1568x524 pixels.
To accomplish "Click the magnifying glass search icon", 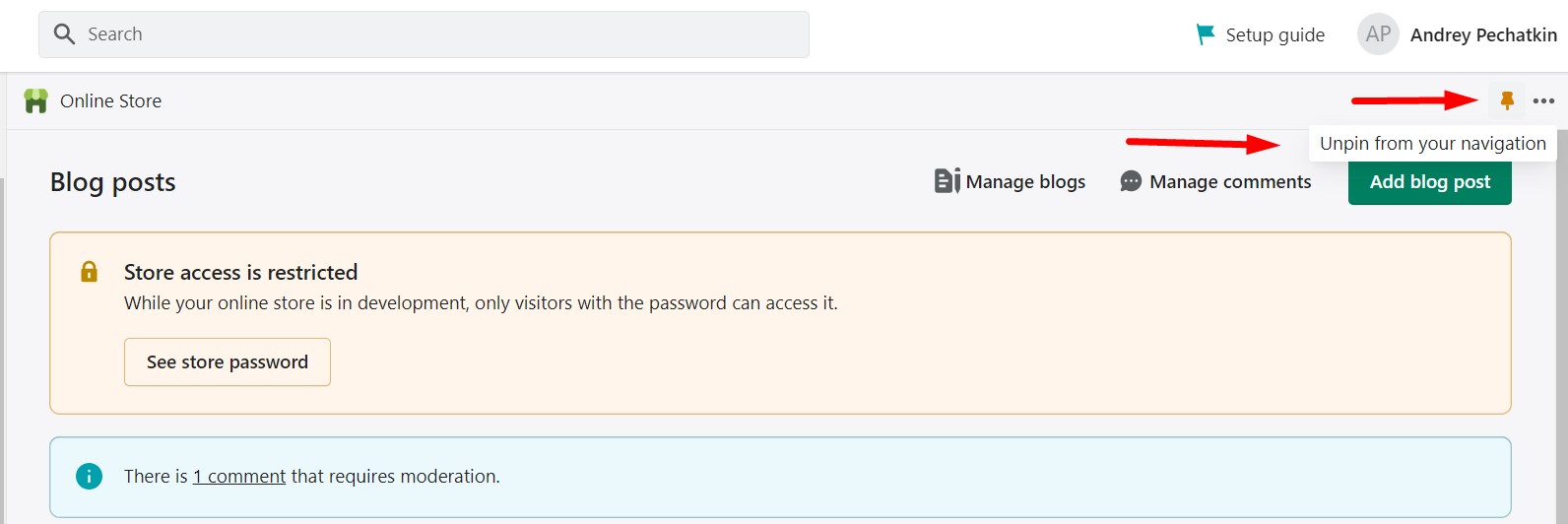I will (64, 34).
